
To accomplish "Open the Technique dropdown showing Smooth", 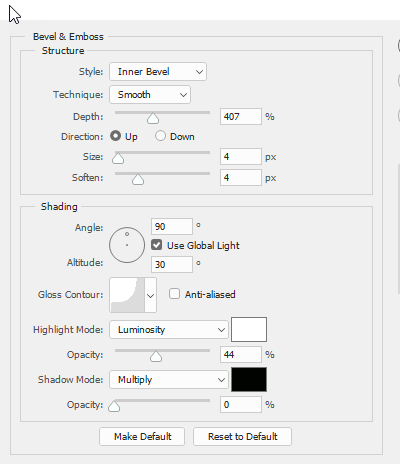I will [x=150, y=95].
